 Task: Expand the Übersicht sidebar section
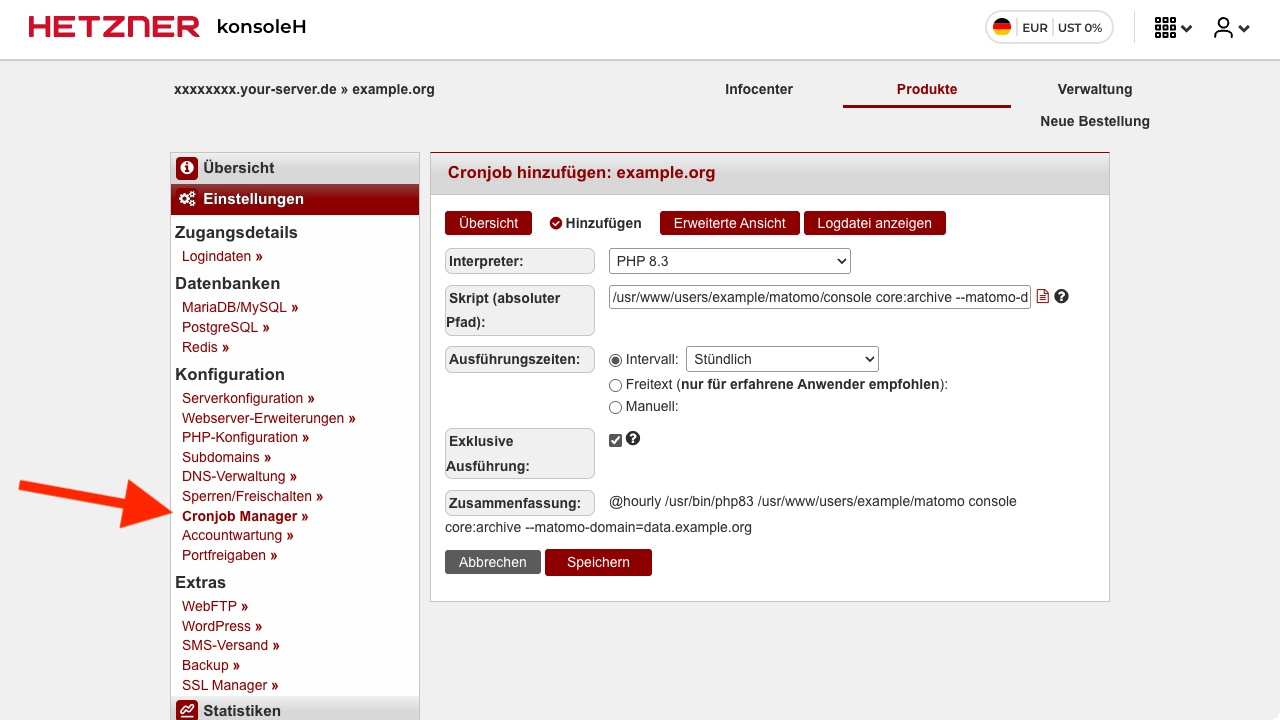pos(295,168)
